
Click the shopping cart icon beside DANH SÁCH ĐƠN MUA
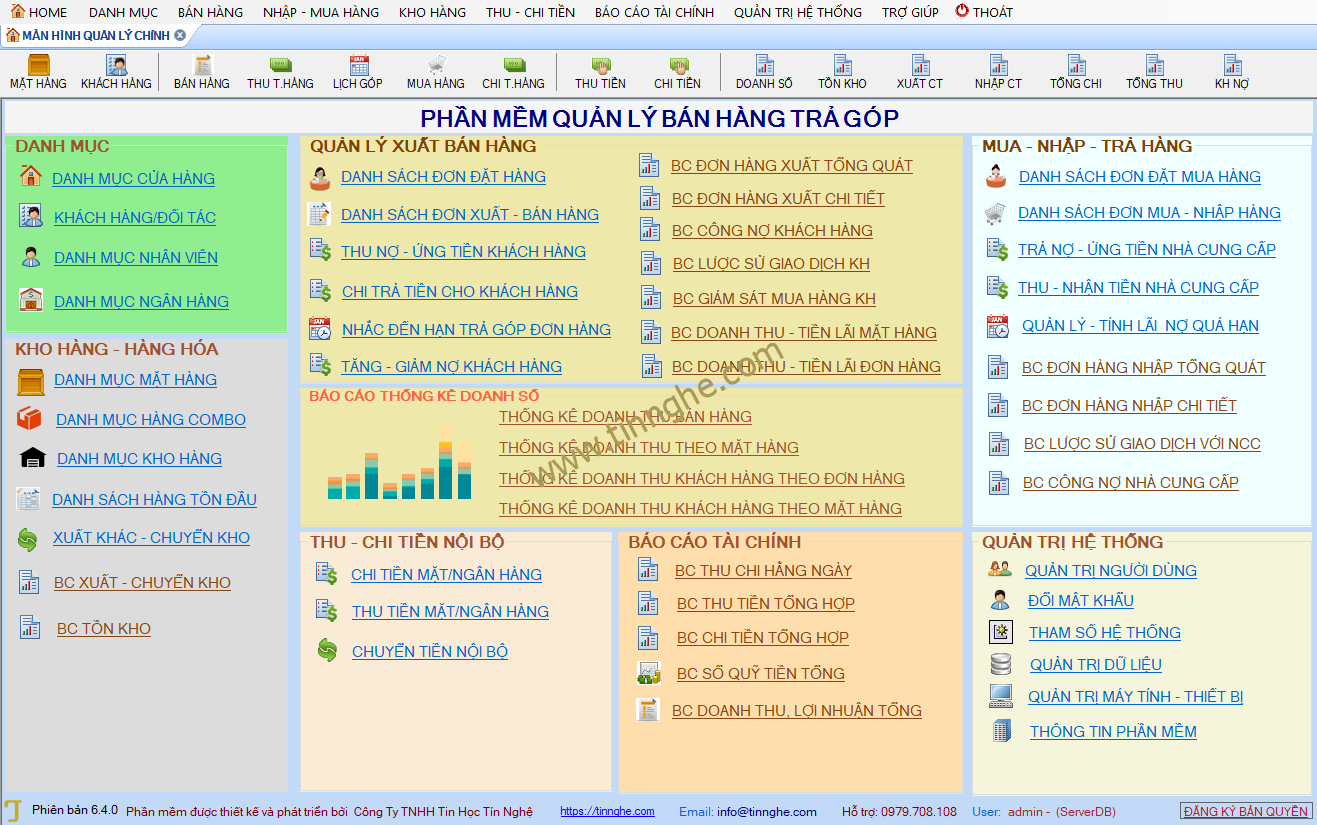point(995,213)
